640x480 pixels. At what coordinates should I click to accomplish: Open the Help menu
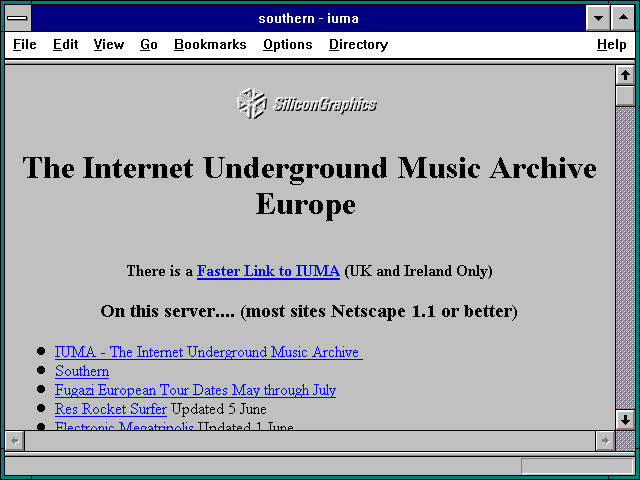pyautogui.click(x=611, y=44)
